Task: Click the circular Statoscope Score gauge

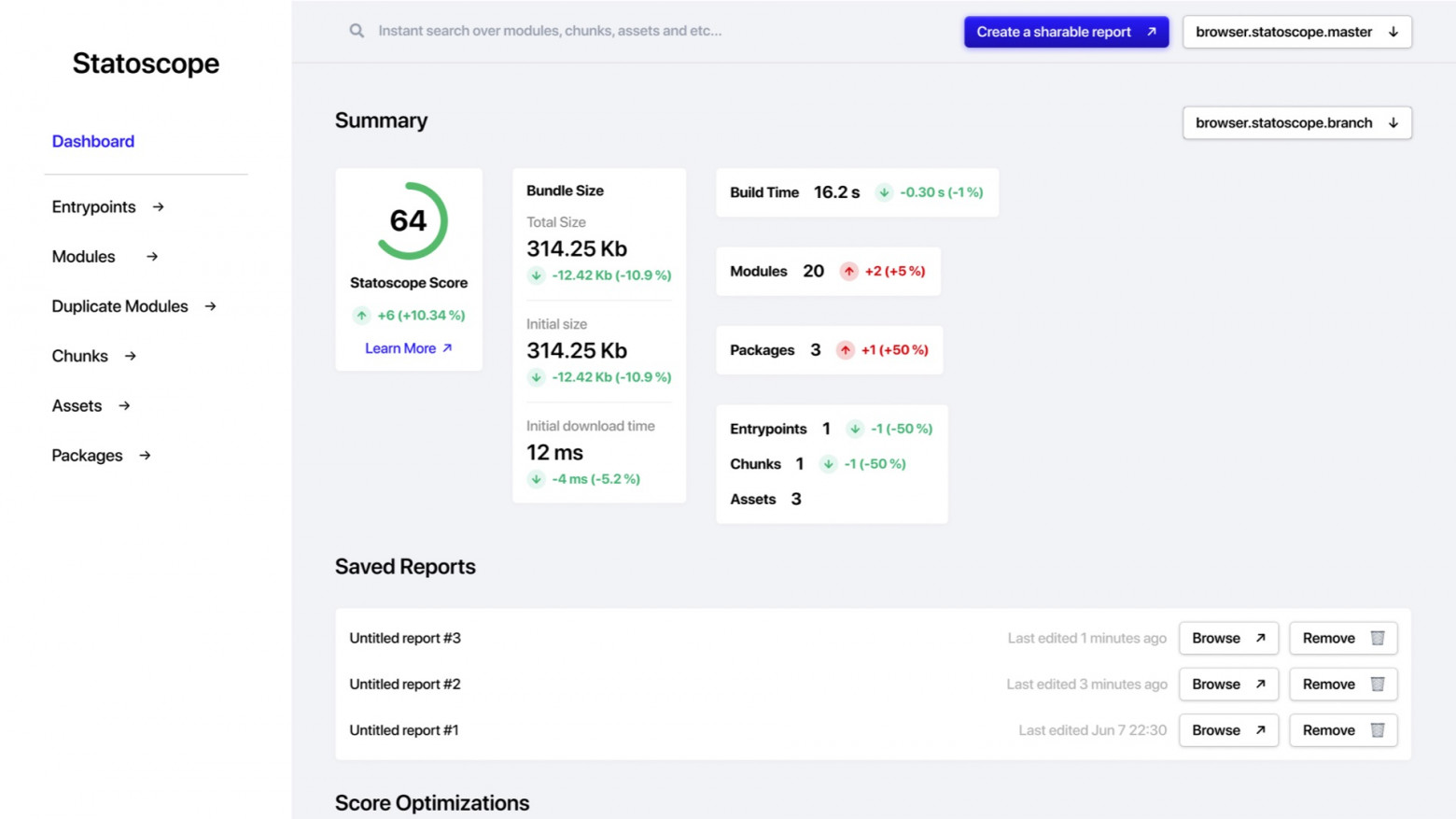Action: 409,221
